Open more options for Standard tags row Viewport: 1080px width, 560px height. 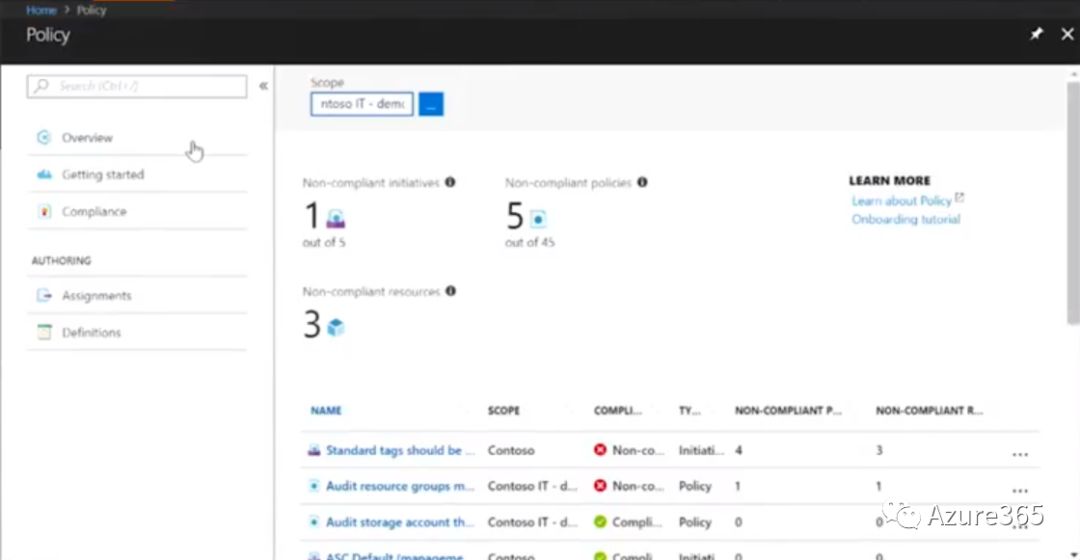click(1019, 452)
